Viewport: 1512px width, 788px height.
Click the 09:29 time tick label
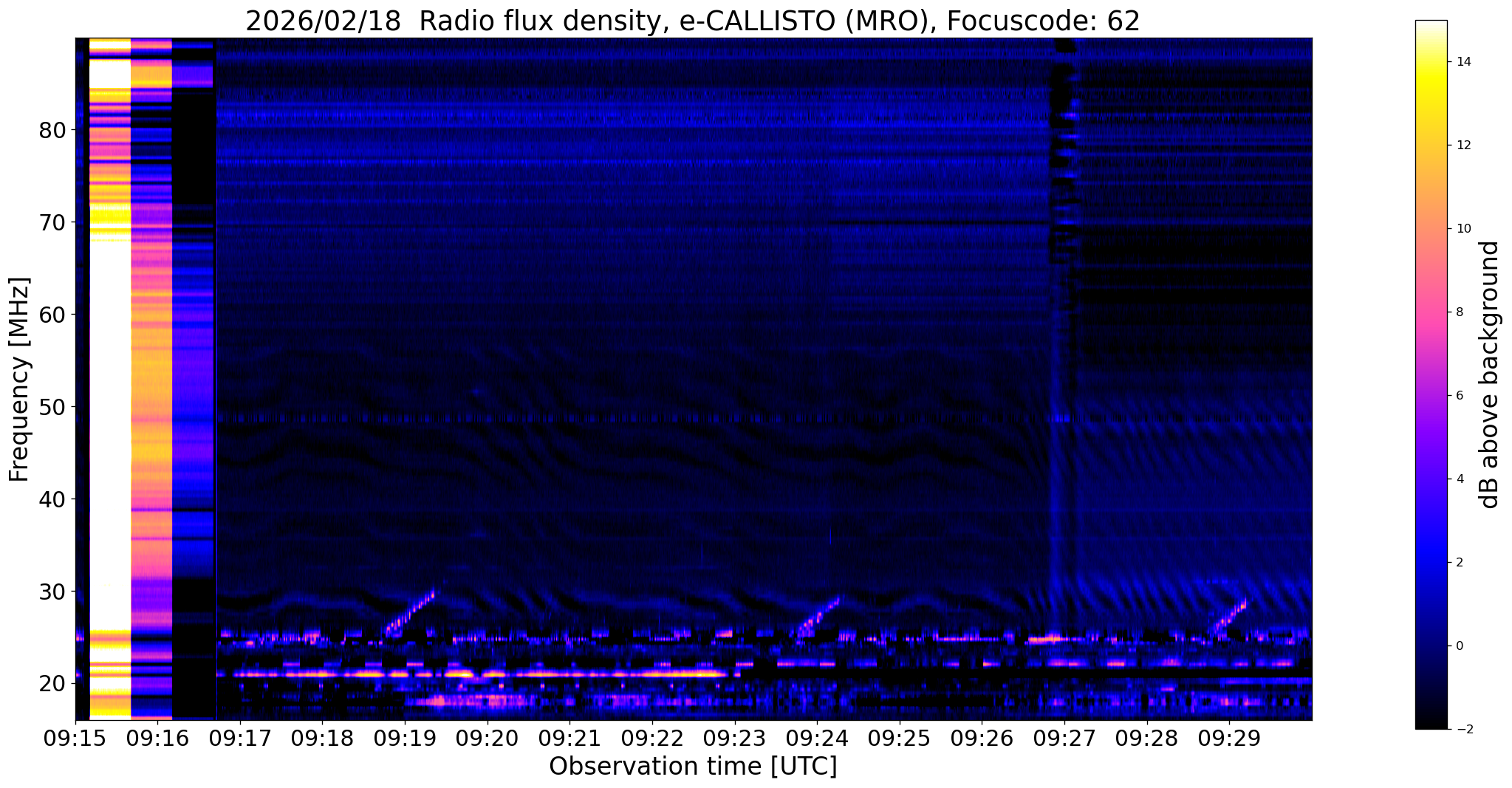1229,738
